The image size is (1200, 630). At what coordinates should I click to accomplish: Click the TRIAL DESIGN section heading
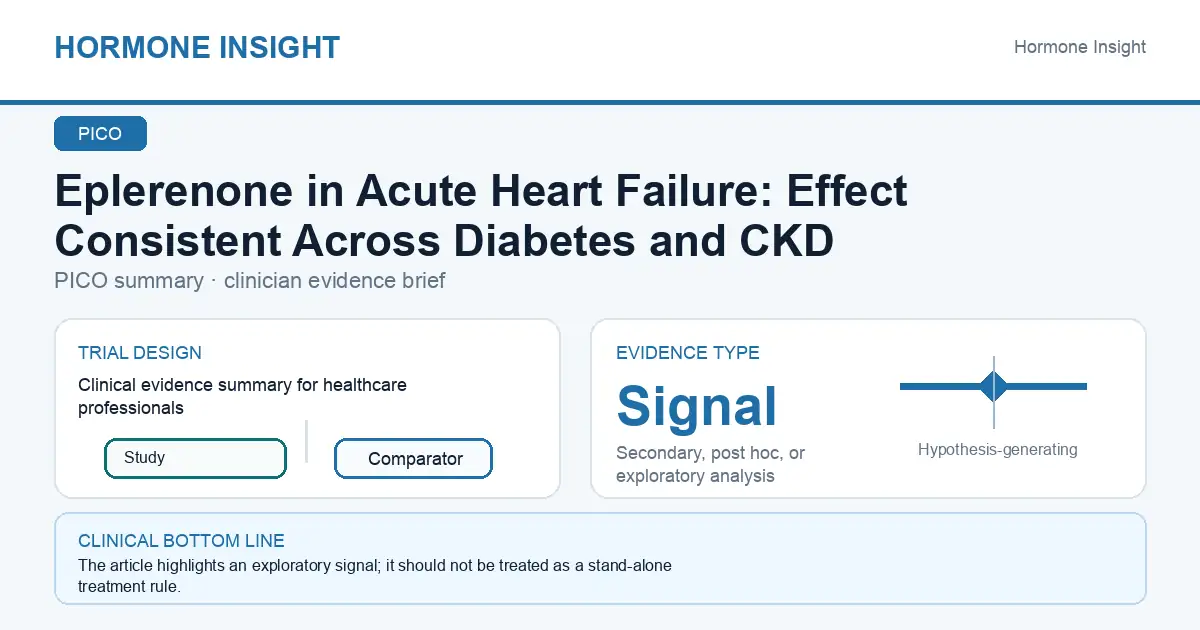coord(140,353)
